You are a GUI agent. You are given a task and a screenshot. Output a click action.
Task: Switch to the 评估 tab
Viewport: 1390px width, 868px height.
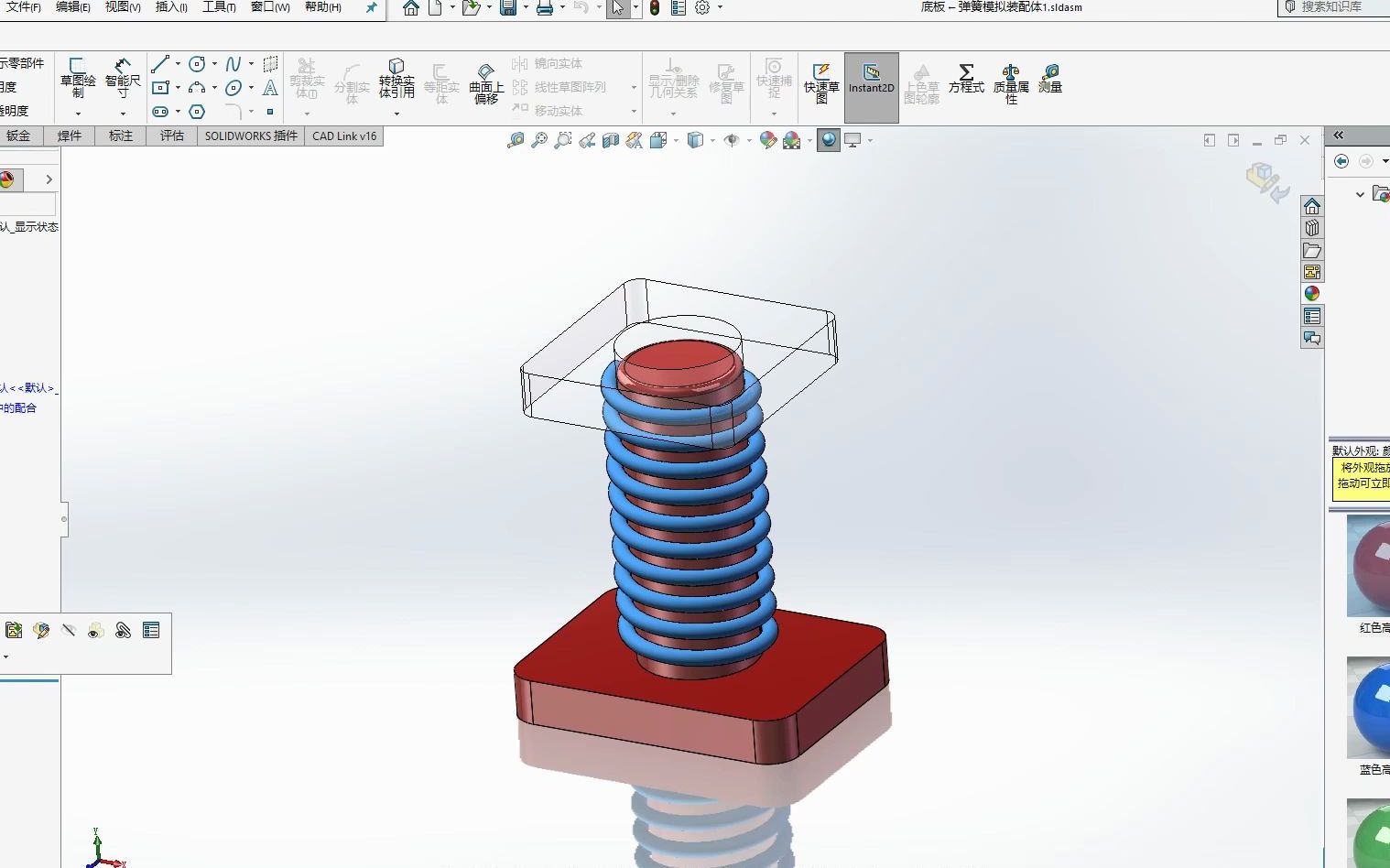172,136
